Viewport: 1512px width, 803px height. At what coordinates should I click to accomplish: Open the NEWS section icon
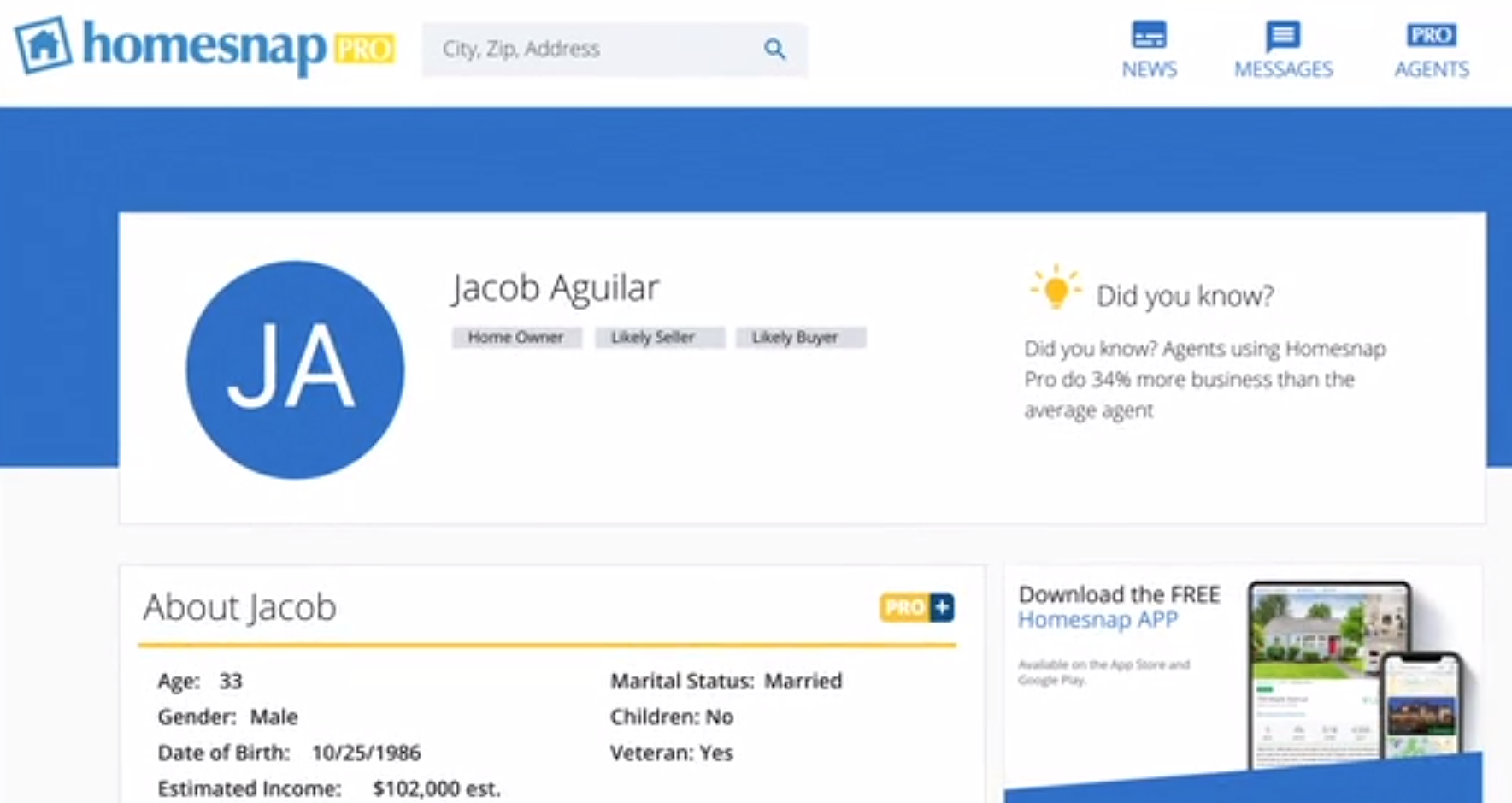pyautogui.click(x=1149, y=36)
